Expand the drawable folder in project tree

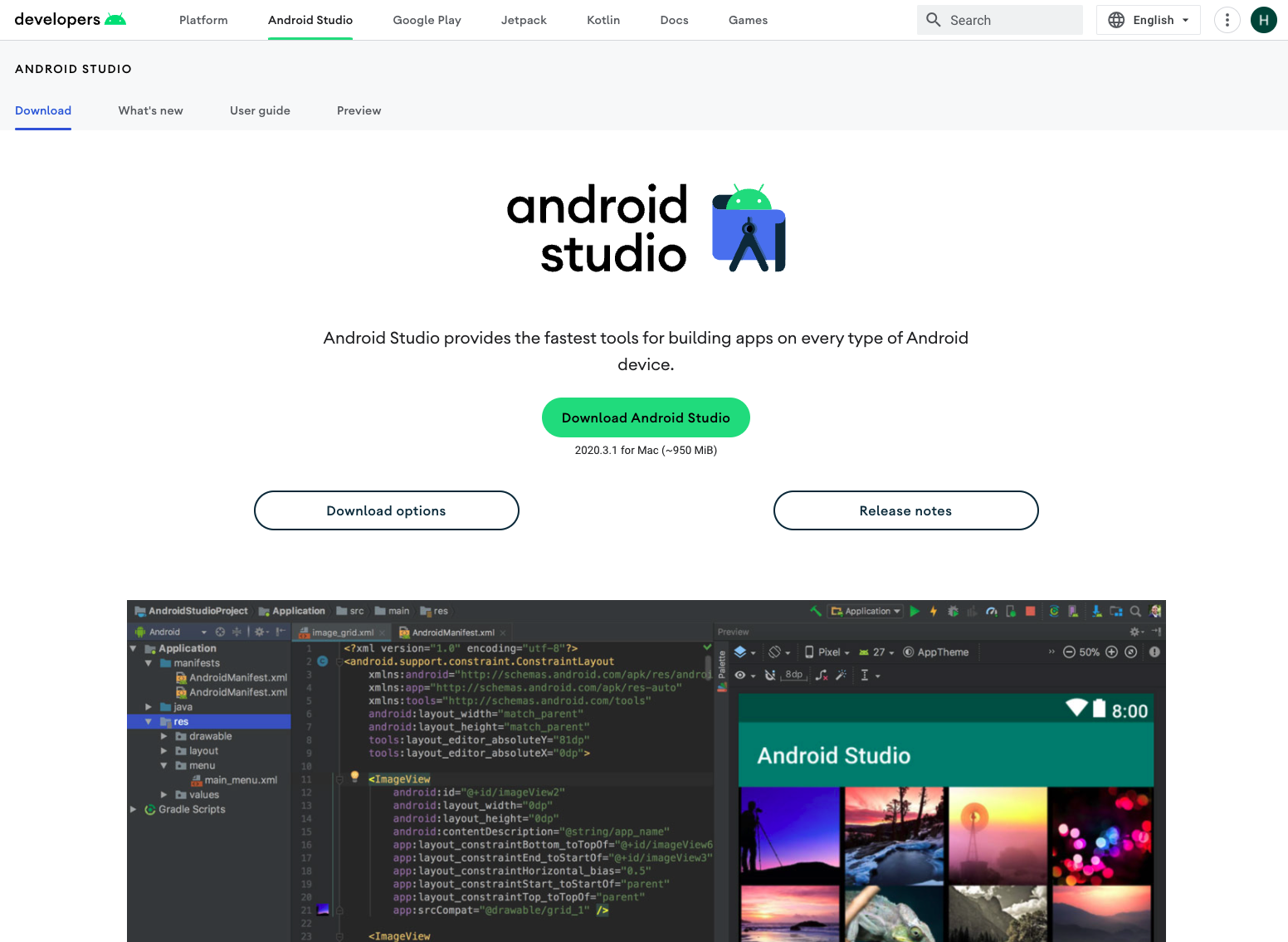(163, 736)
